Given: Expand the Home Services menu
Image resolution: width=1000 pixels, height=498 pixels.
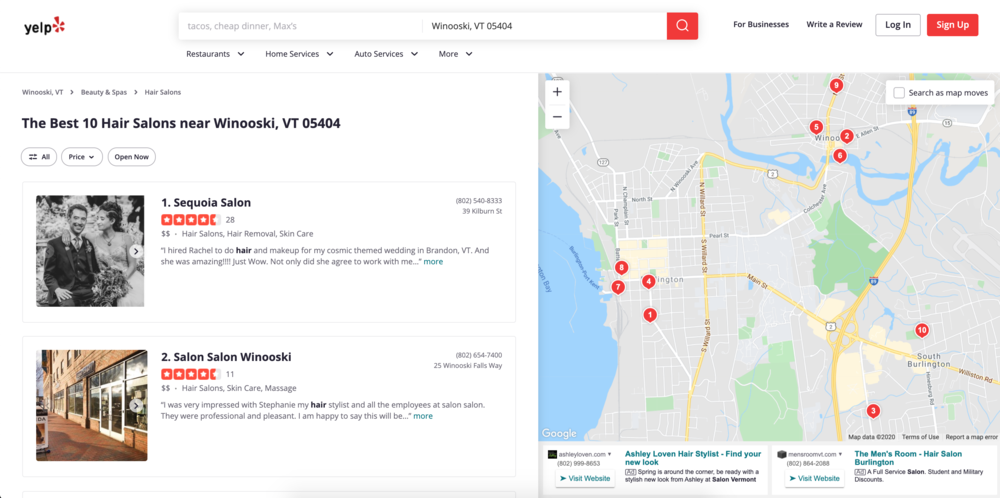Looking at the screenshot, I should 299,54.
